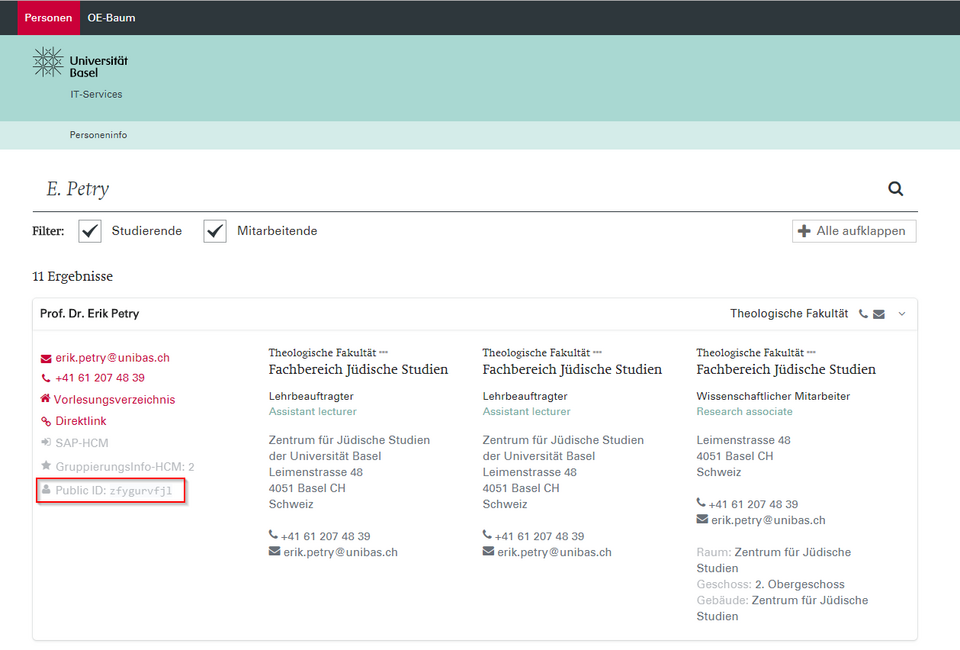Click the IT-Services label
960x650 pixels.
tap(96, 94)
